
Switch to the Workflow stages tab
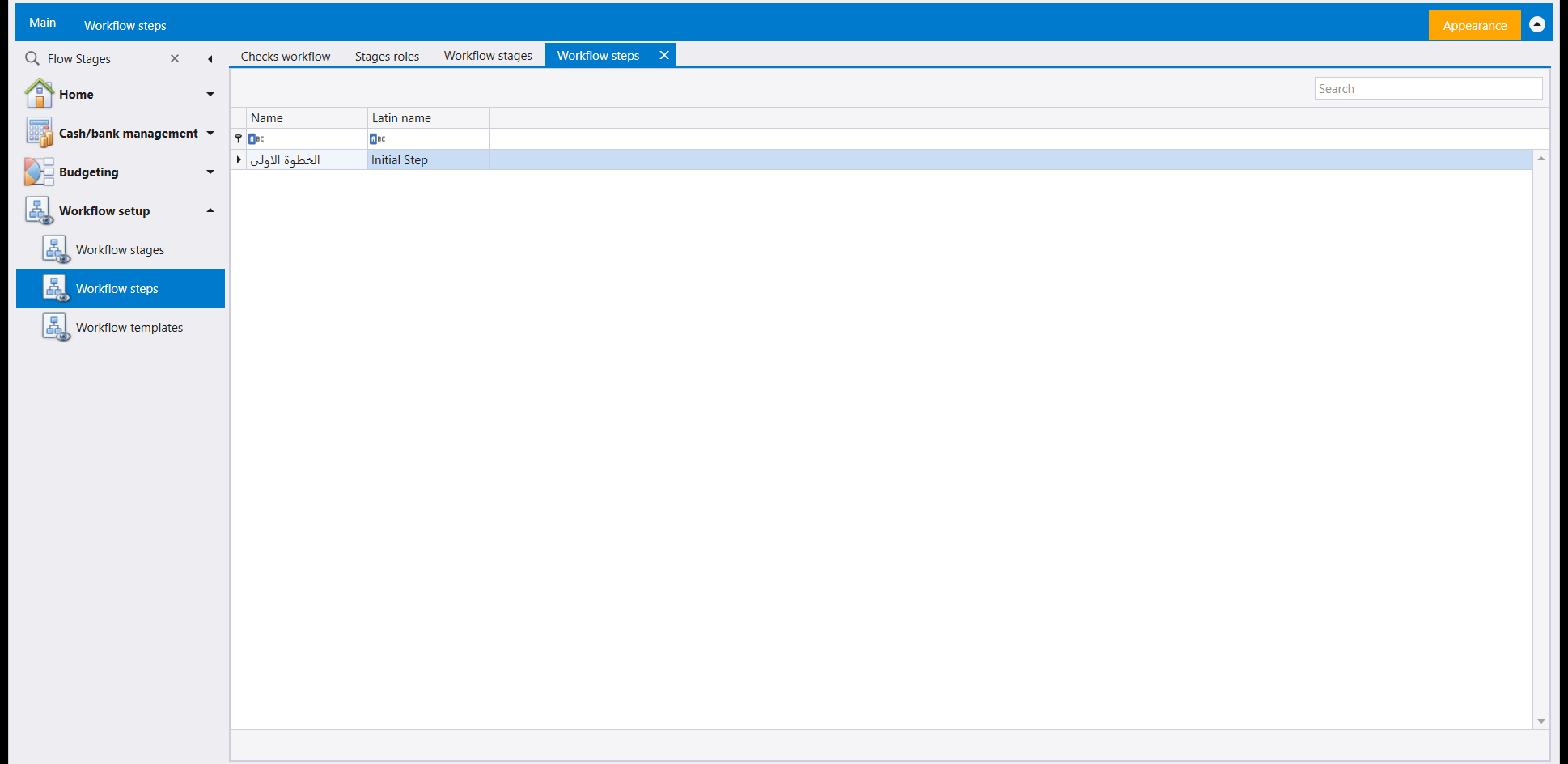click(x=488, y=56)
